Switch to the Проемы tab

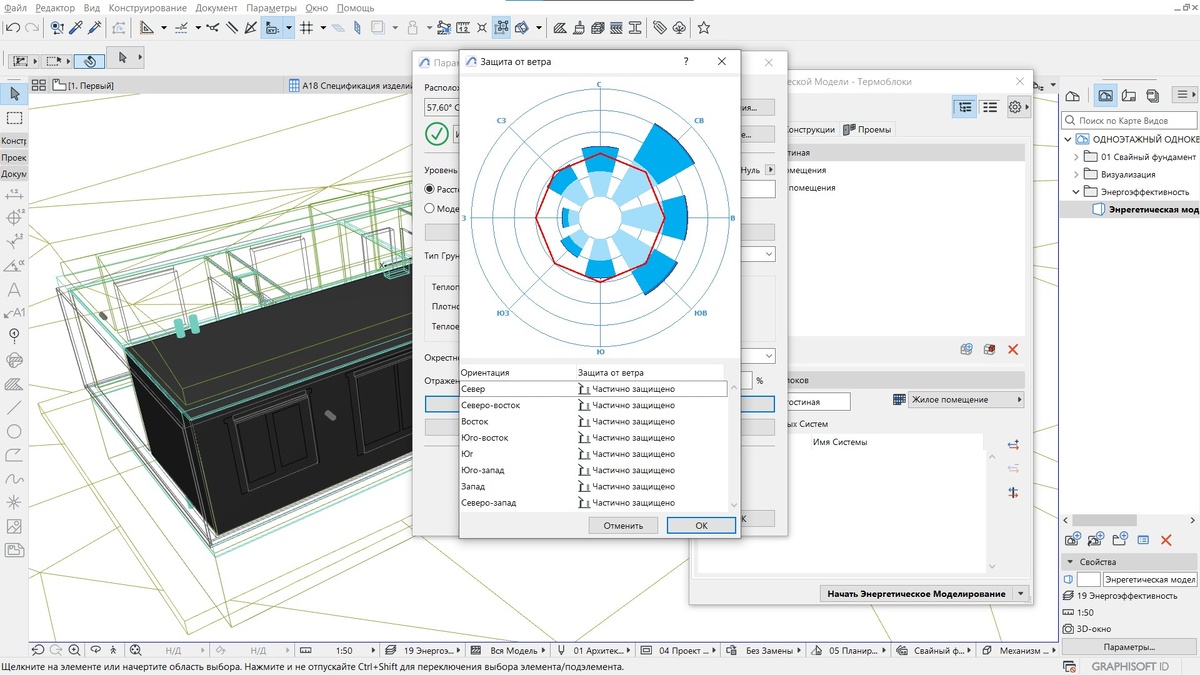coord(867,129)
